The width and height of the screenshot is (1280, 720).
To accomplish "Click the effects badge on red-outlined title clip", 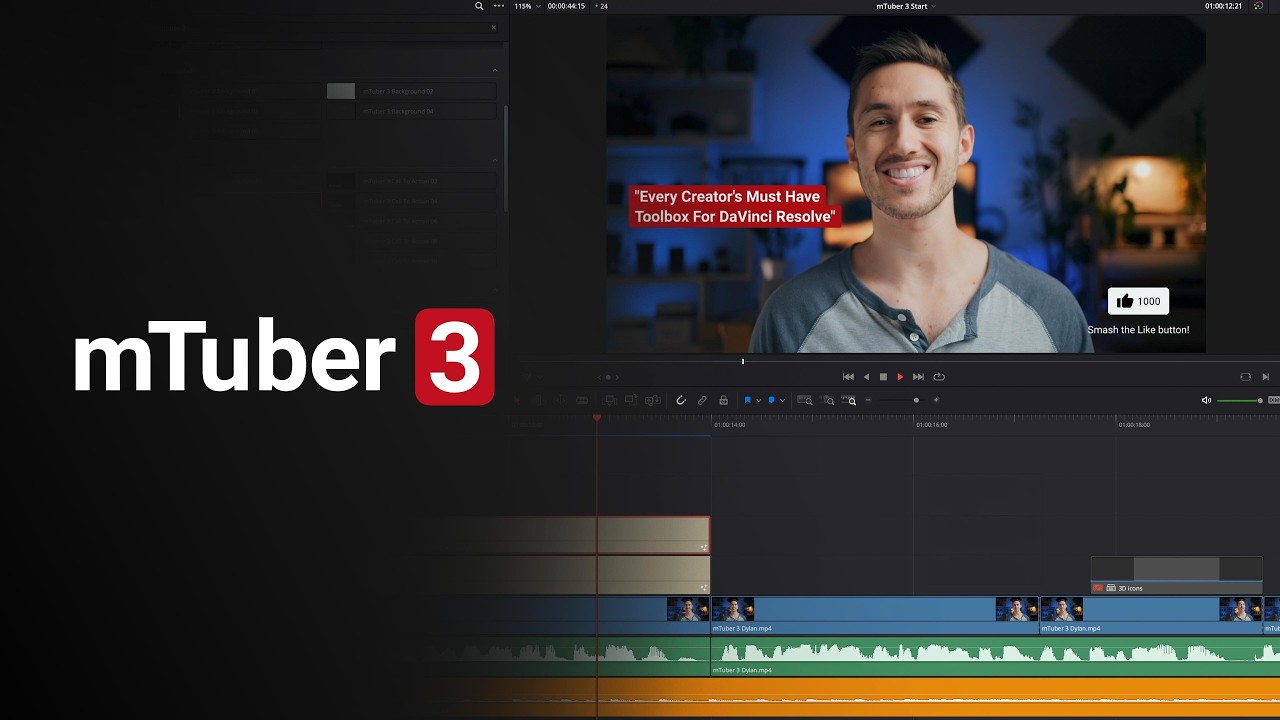I will coord(704,547).
